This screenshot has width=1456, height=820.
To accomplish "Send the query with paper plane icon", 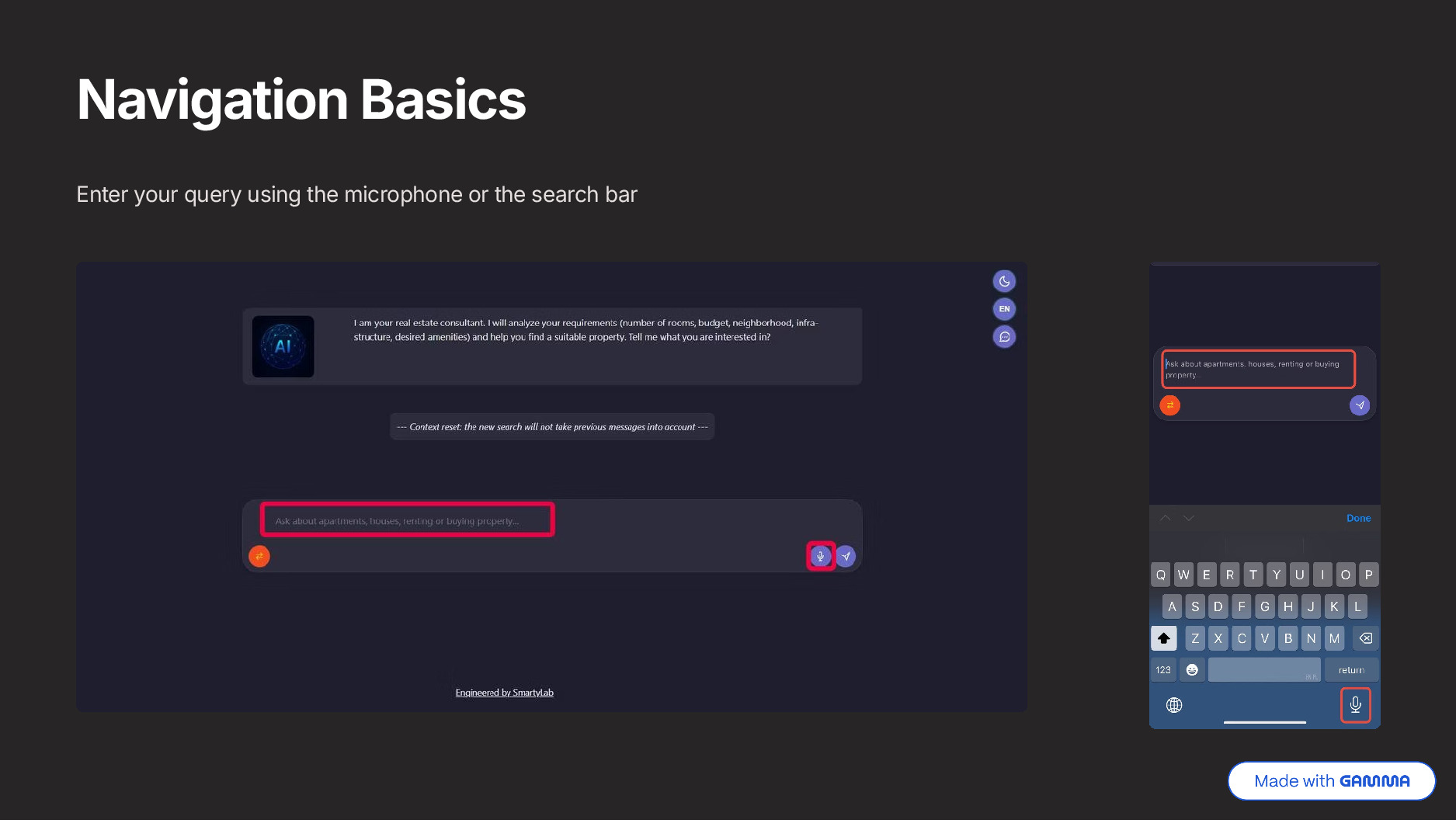I will click(846, 556).
